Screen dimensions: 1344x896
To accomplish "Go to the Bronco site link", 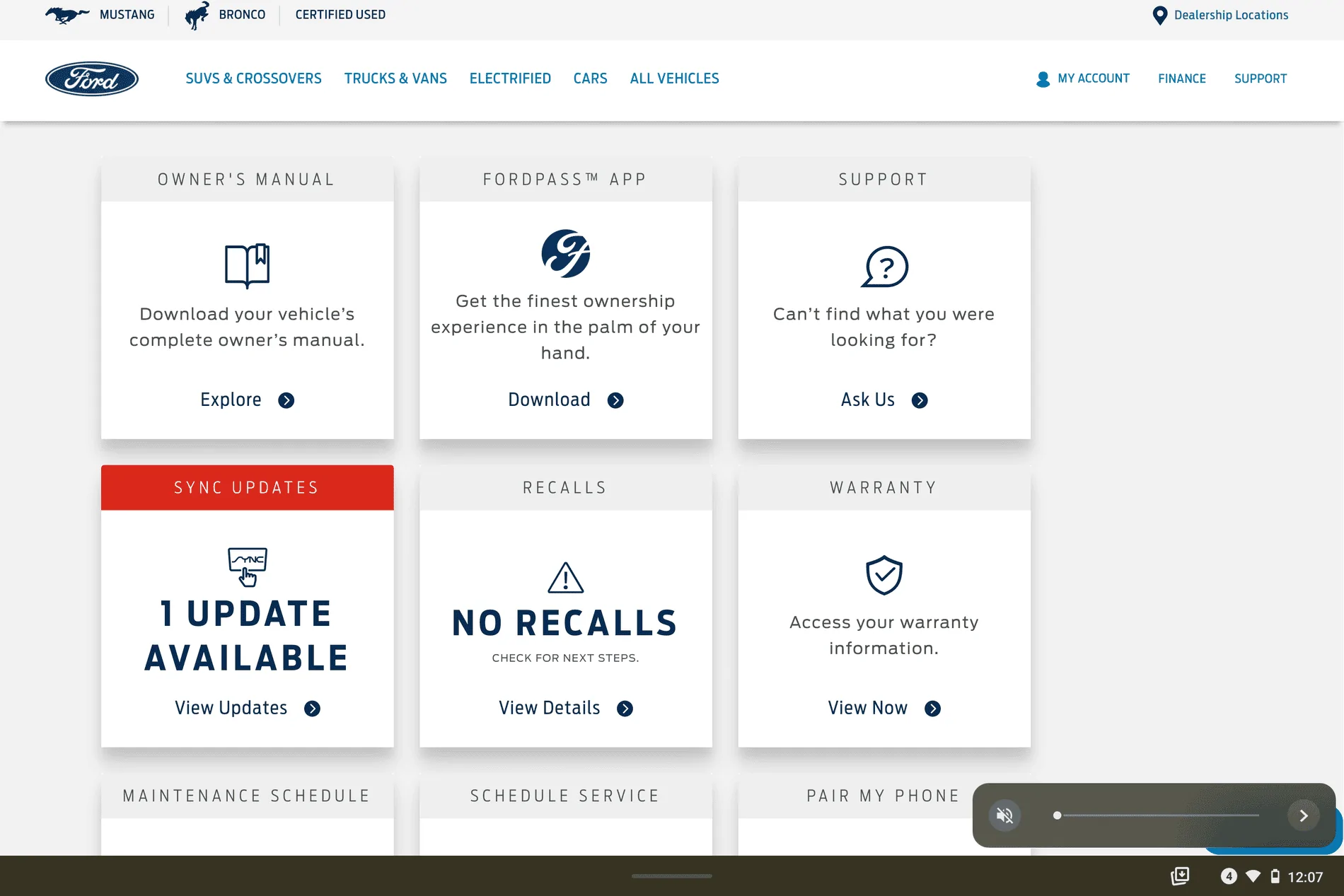I will [x=242, y=15].
